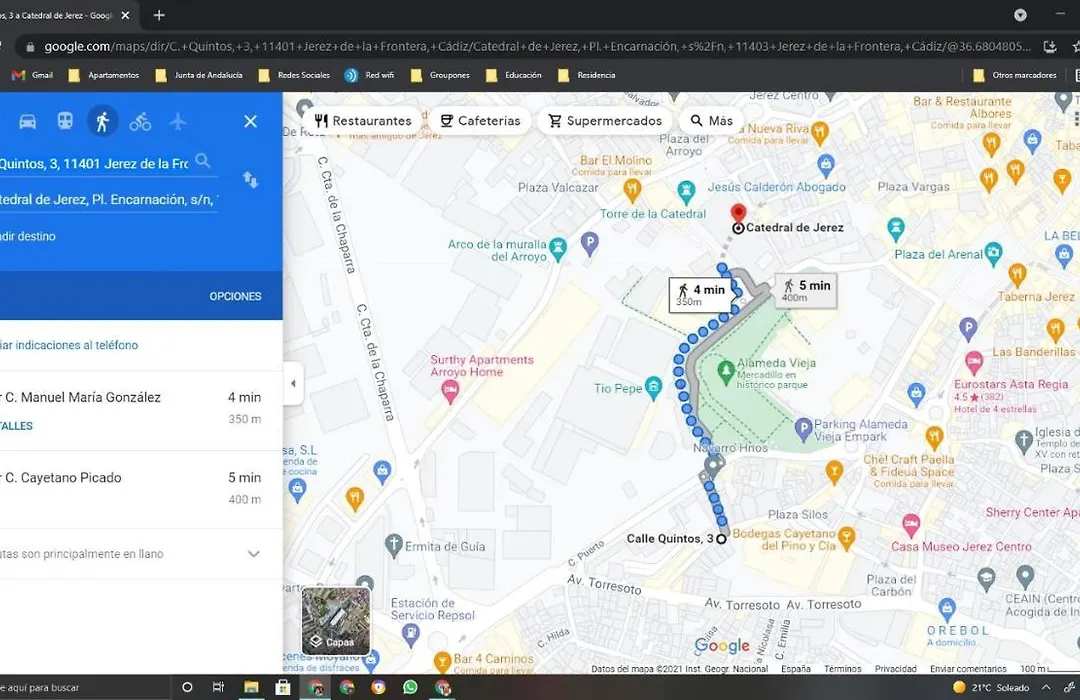Click the Estación de Servicio Repsol gas marker
The width and height of the screenshot is (1080, 700).
(x=411, y=633)
